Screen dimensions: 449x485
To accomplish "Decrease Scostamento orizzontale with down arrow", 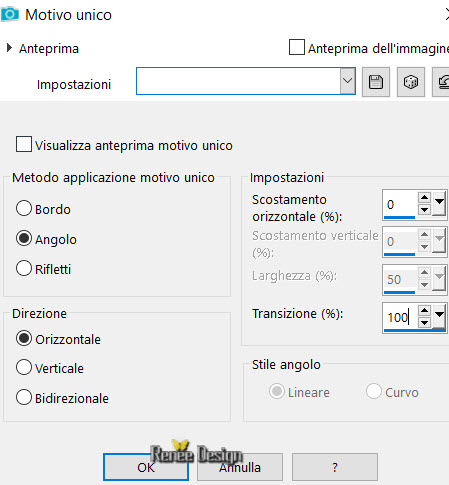I will (x=424, y=210).
